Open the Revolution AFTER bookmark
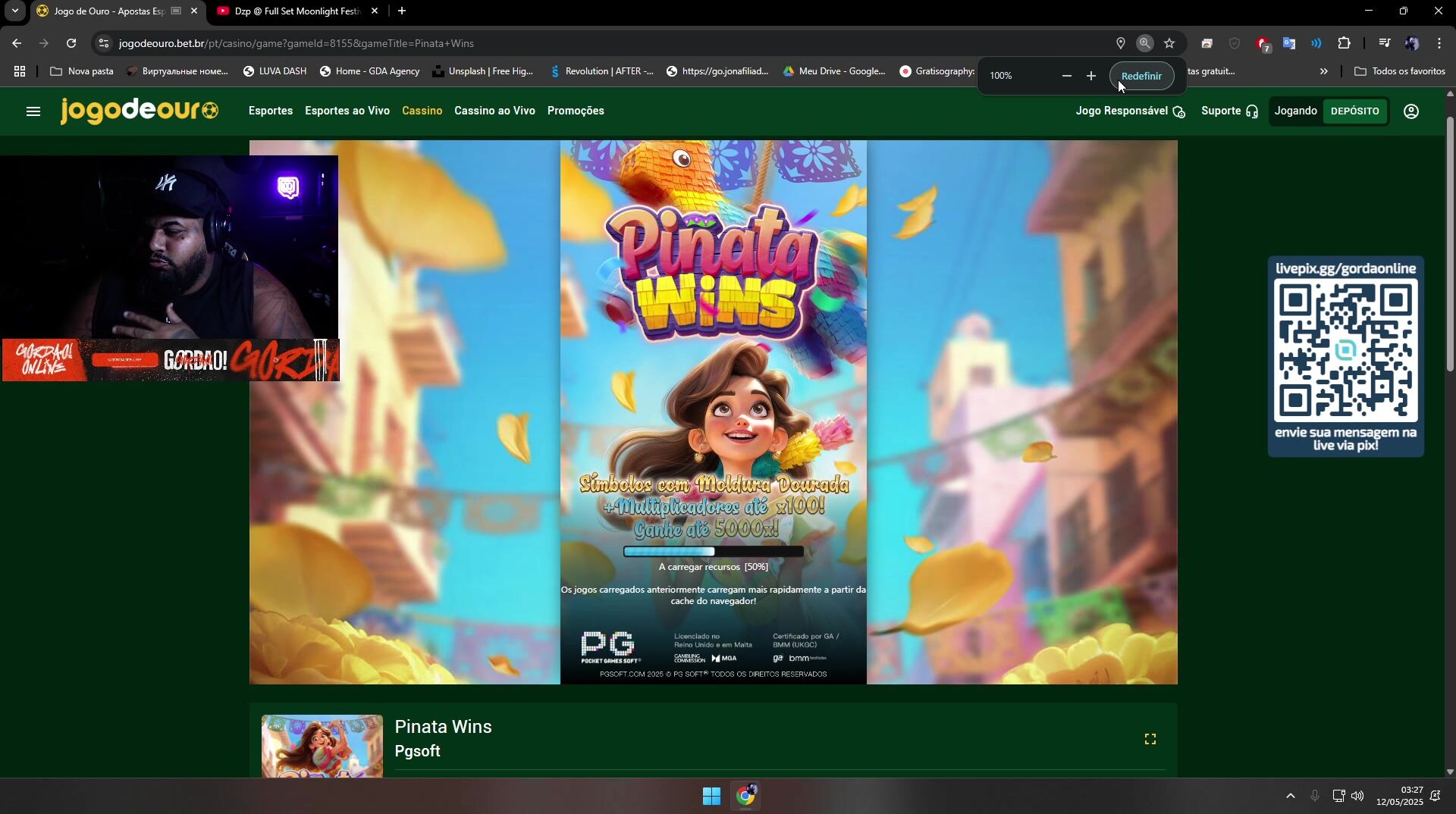Screen dimensions: 1456x814 (601, 71)
